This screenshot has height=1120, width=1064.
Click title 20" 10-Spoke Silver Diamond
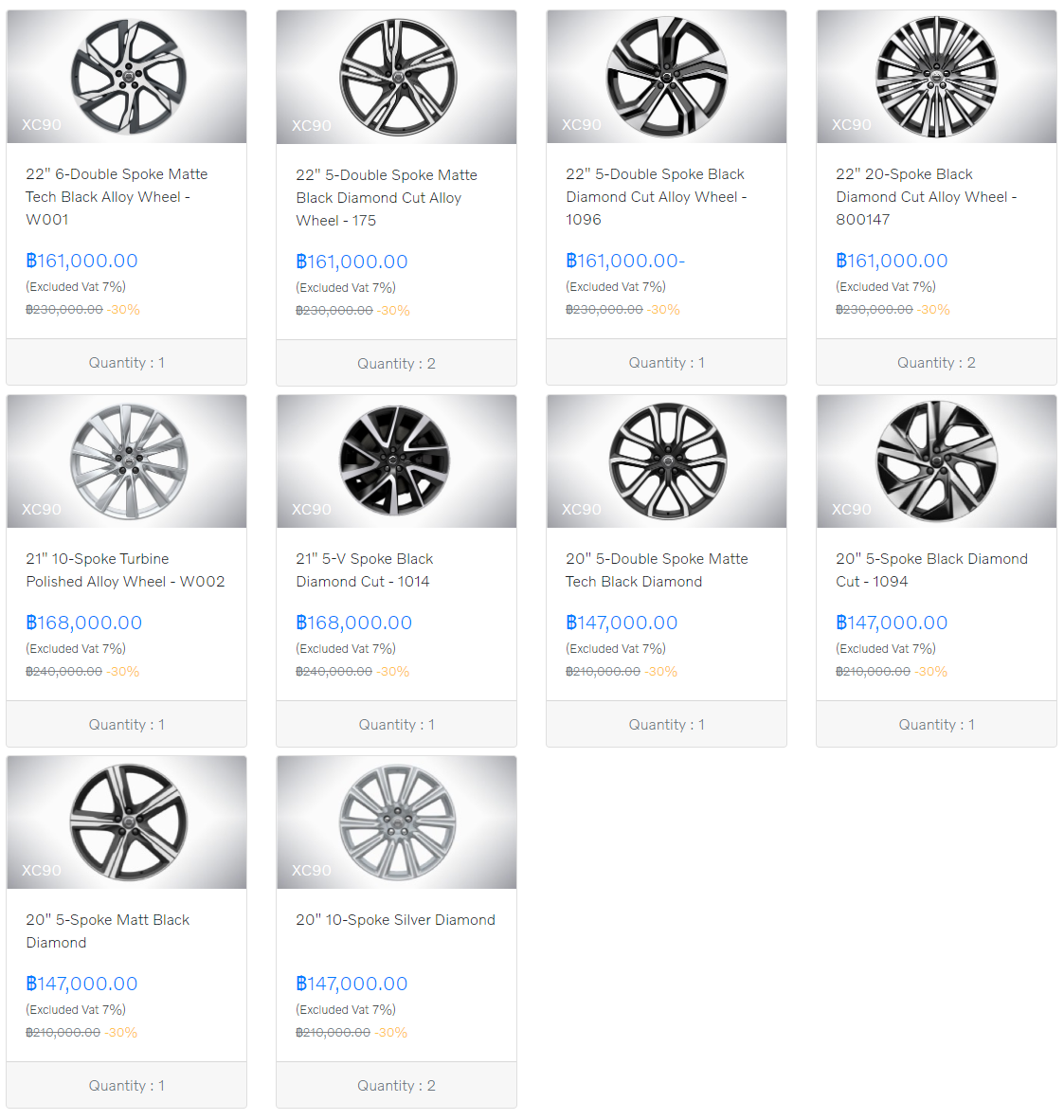click(396, 920)
